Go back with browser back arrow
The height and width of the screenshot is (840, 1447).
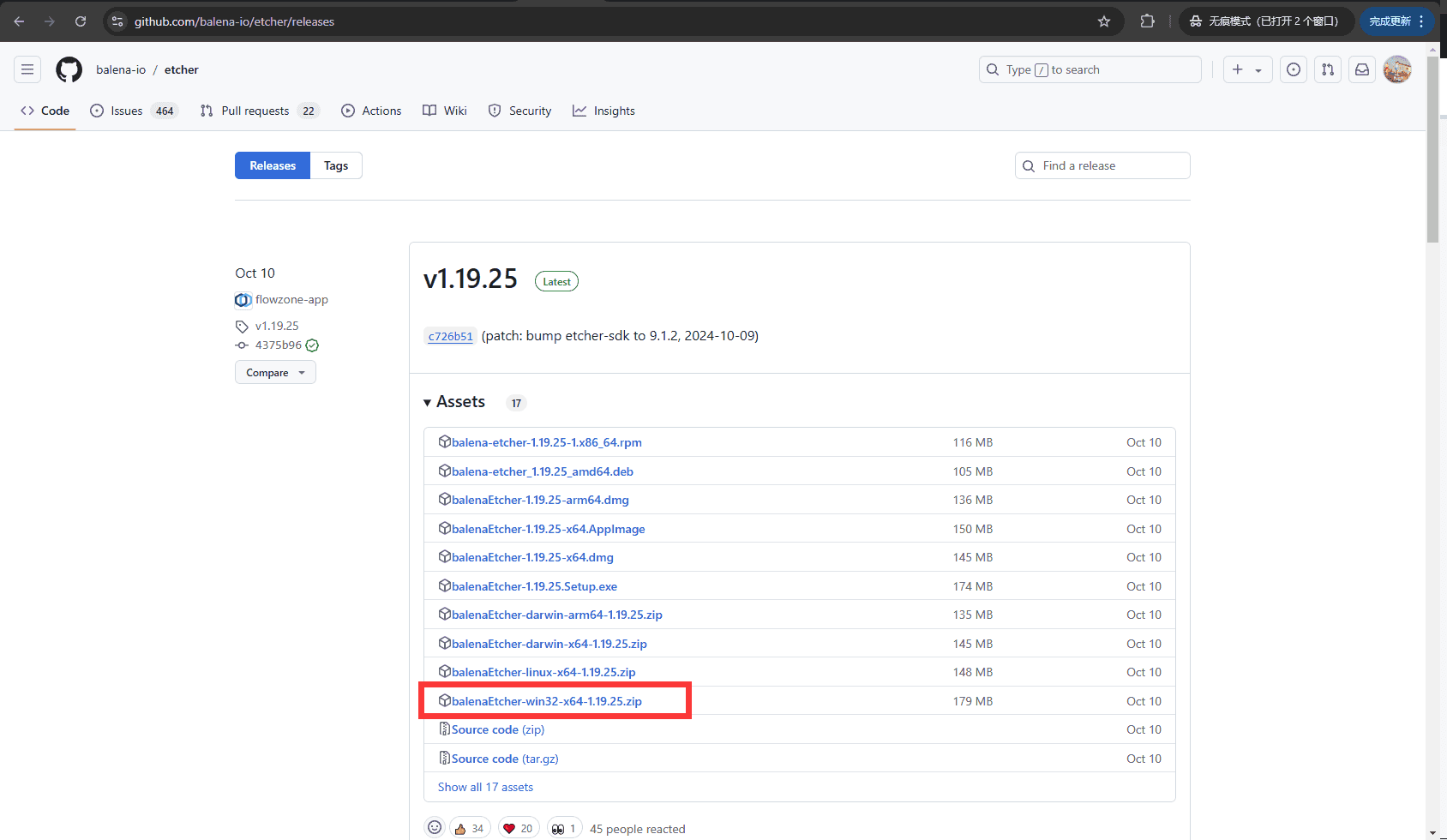(19, 21)
